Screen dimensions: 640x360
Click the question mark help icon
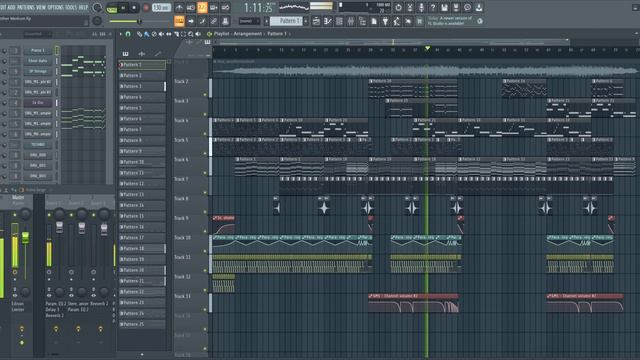433,7
